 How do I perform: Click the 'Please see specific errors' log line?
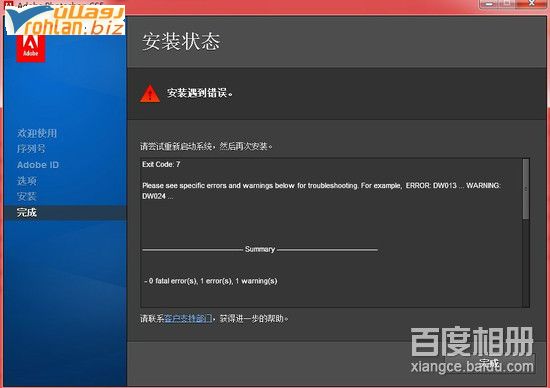point(321,190)
